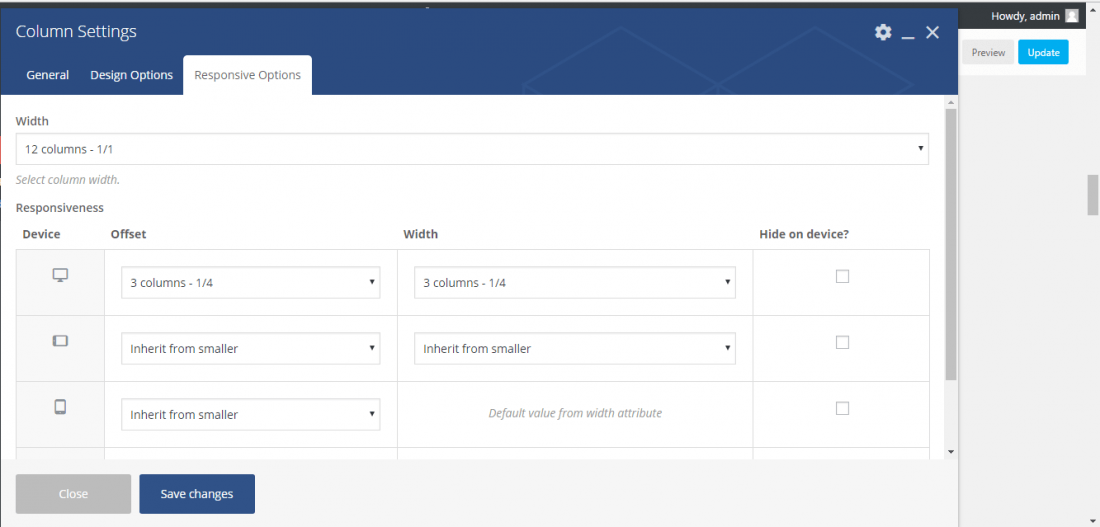Screen dimensions: 1100x527
Task: Click the Hide on device? column header
Action: click(804, 234)
